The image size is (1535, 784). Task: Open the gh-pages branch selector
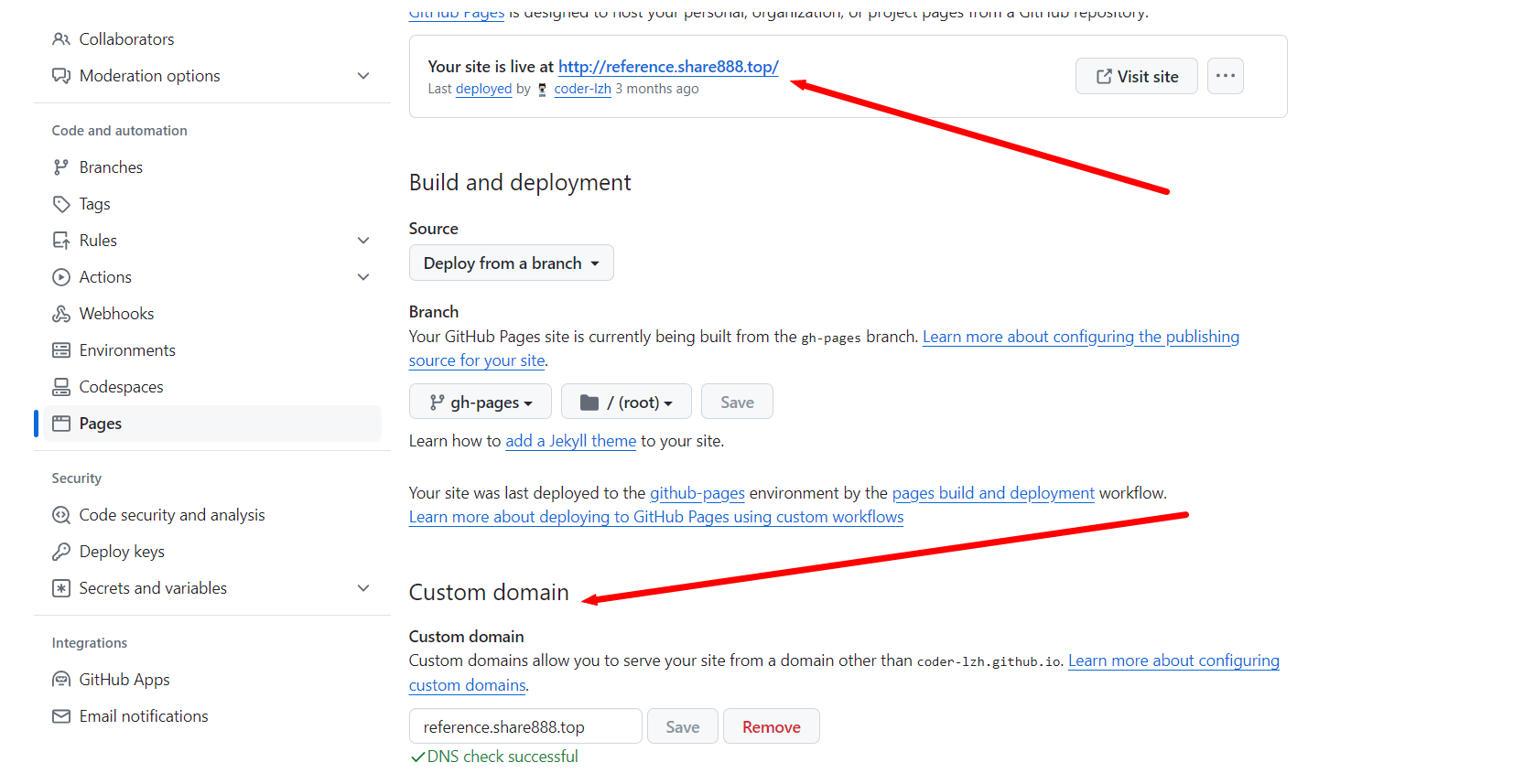pos(481,403)
